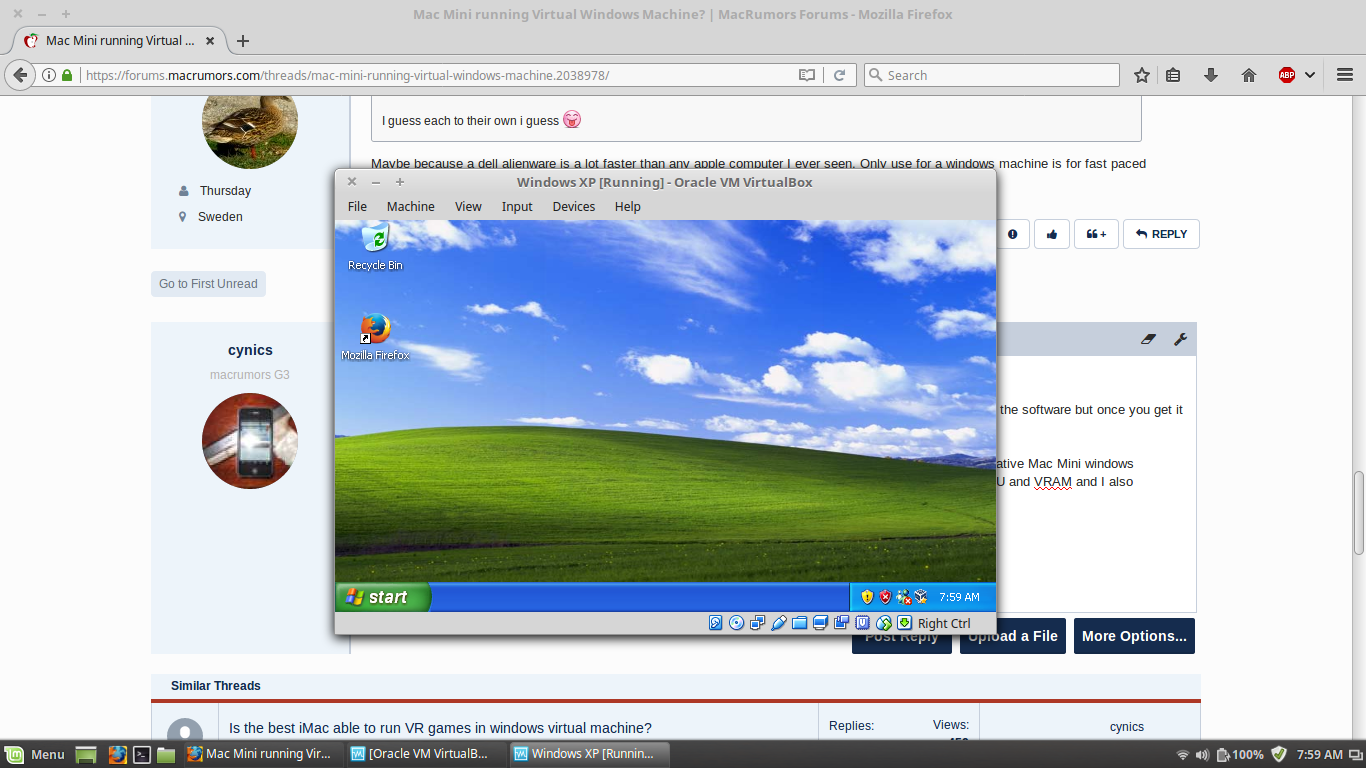The width and height of the screenshot is (1366, 768).
Task: Open the VirtualBox File menu
Action: [357, 207]
